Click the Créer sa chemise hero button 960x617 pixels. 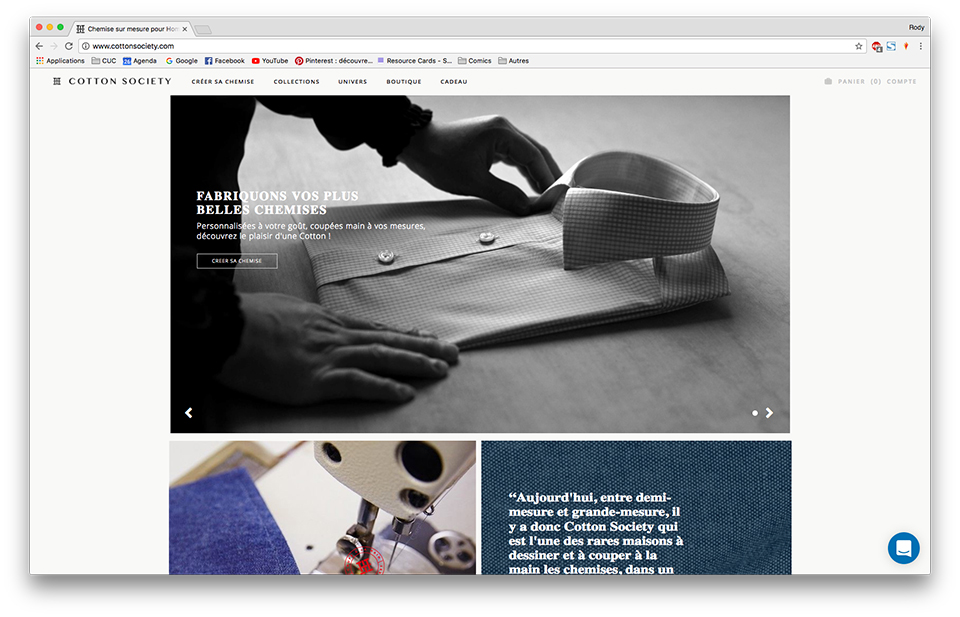[x=237, y=261]
